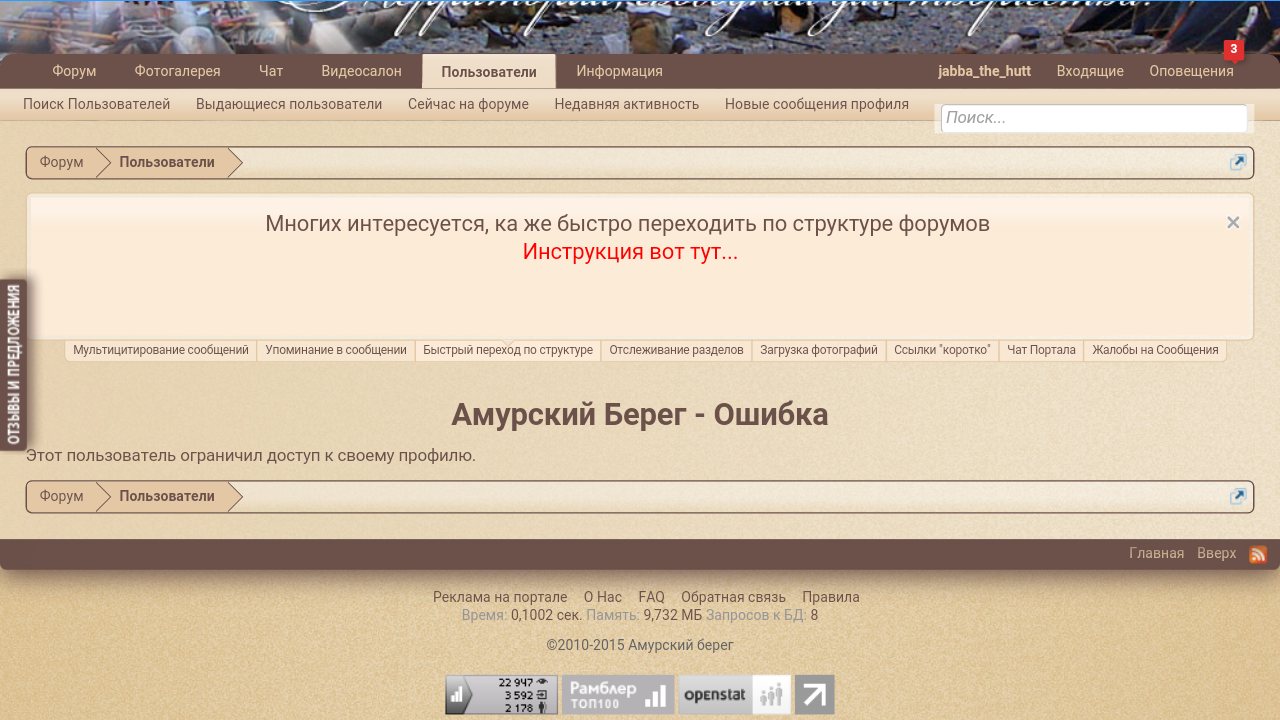Select the Отслеживание разделов notice tab
Image resolution: width=1280 pixels, height=720 pixels.
tap(677, 350)
